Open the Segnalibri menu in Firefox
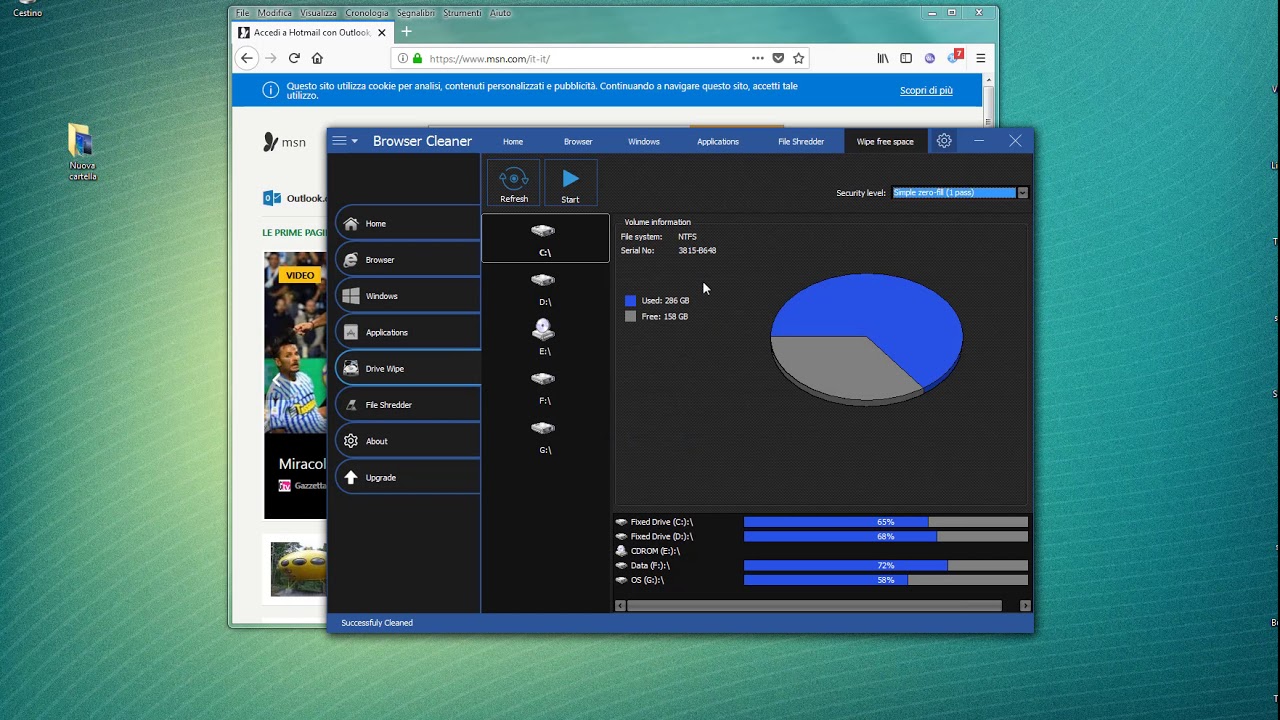This screenshot has height=720, width=1280. tap(415, 13)
